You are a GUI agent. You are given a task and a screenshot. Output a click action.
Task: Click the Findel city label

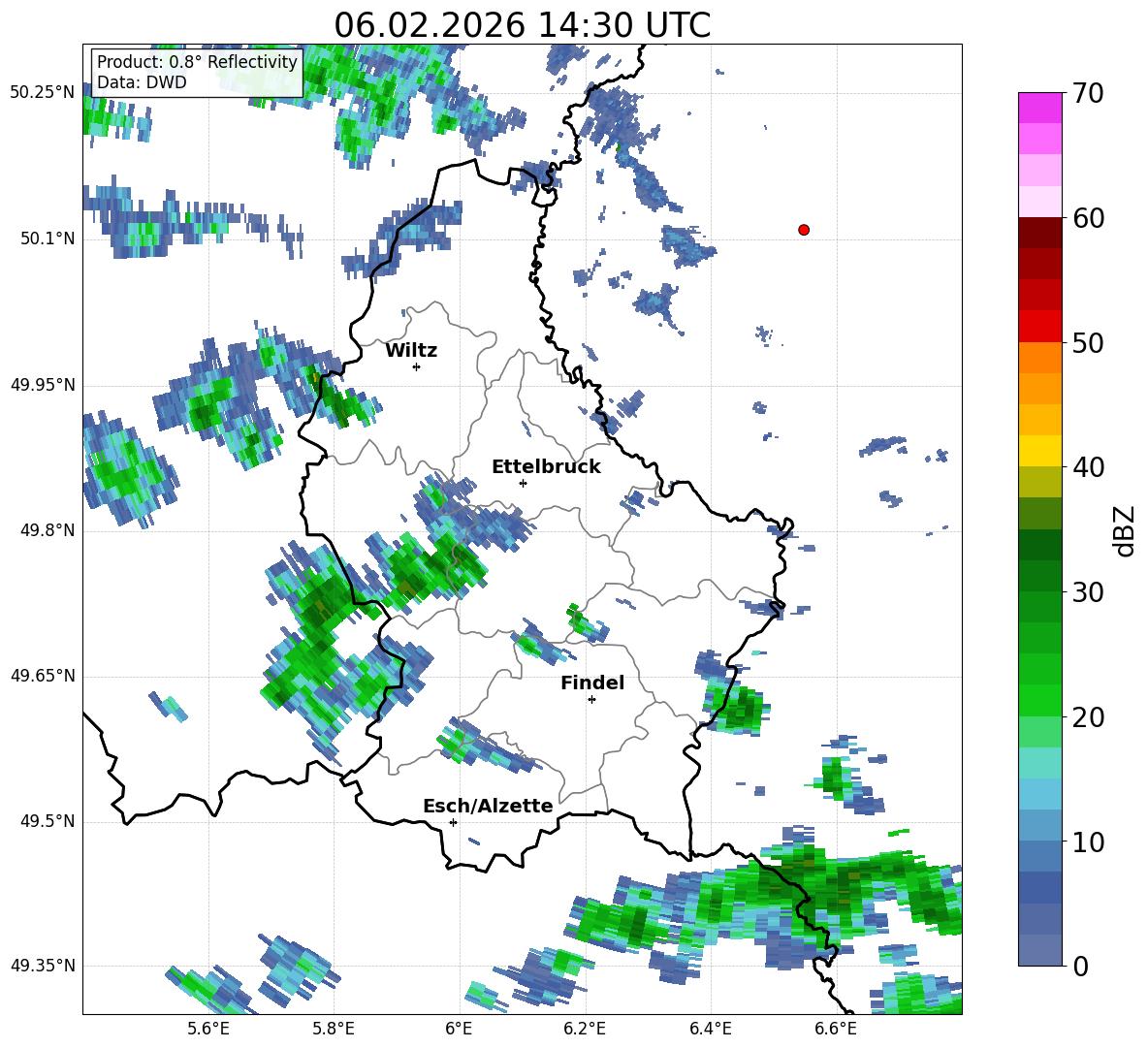pyautogui.click(x=592, y=683)
